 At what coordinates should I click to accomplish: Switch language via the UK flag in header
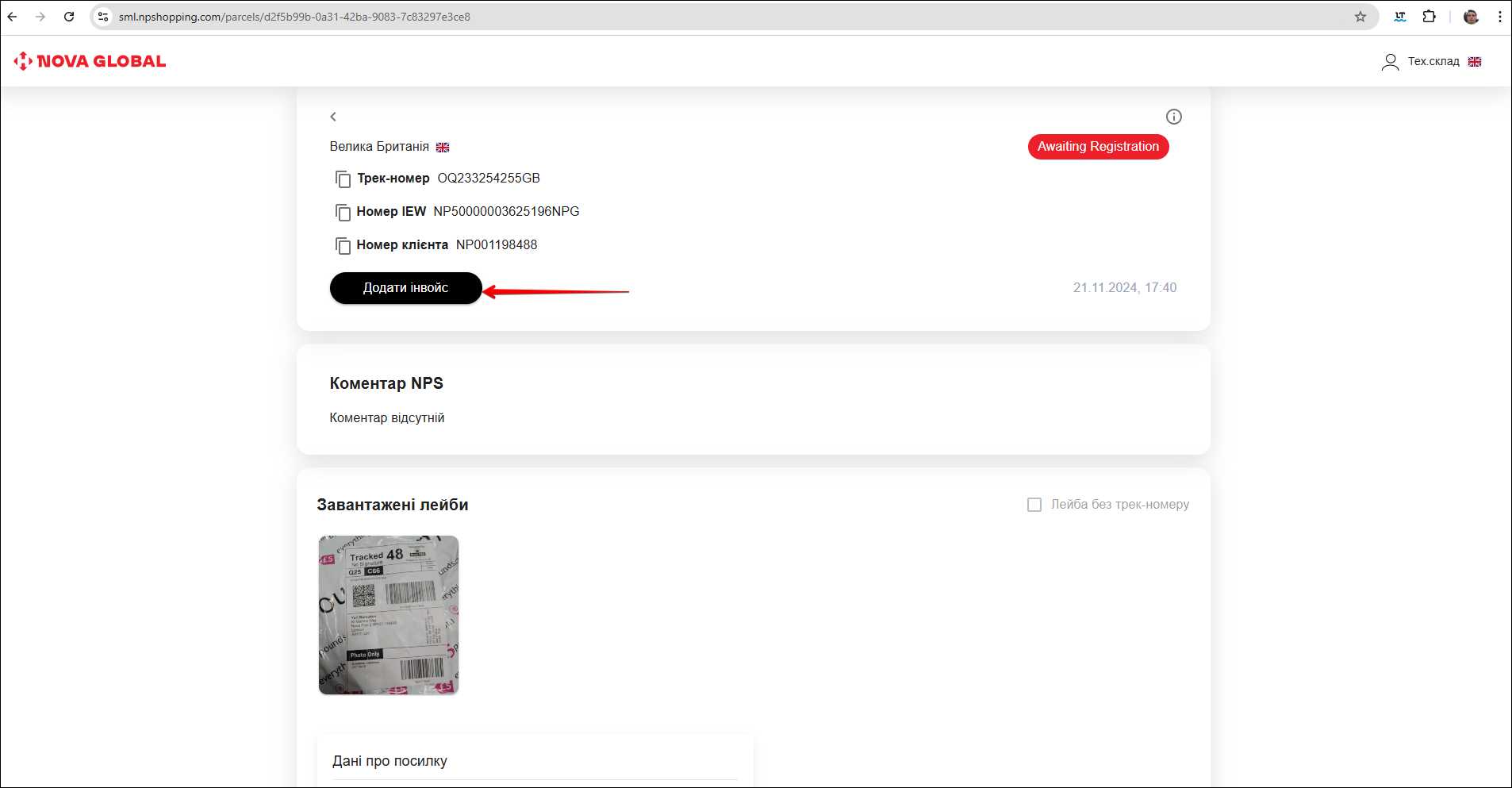tap(1475, 62)
